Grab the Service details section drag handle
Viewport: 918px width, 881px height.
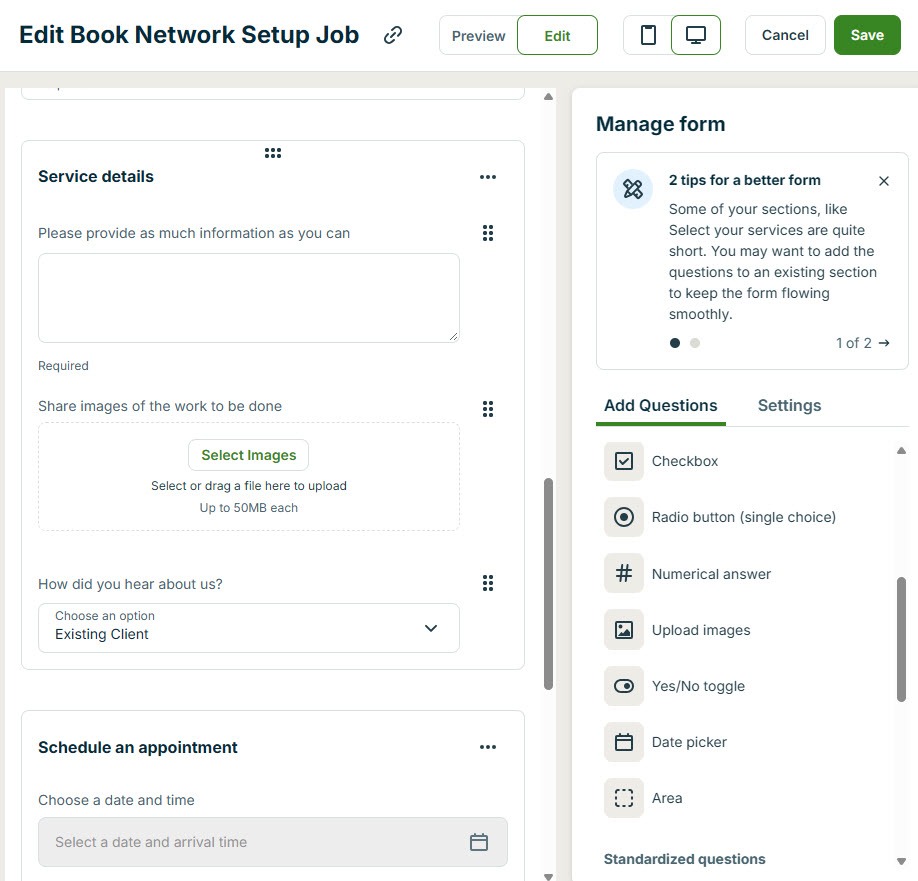pyautogui.click(x=273, y=153)
